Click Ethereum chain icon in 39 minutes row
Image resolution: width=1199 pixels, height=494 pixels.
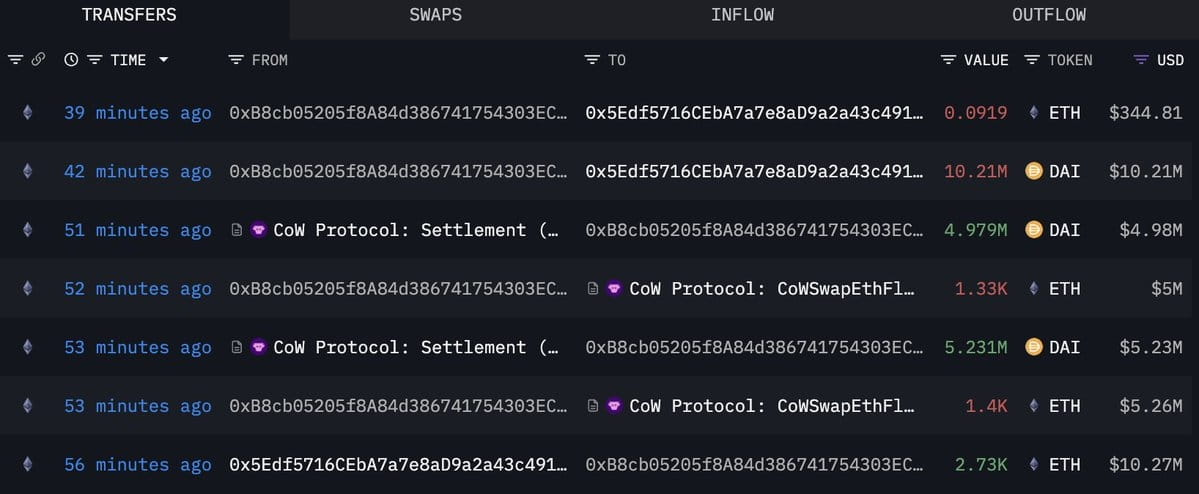click(x=28, y=113)
